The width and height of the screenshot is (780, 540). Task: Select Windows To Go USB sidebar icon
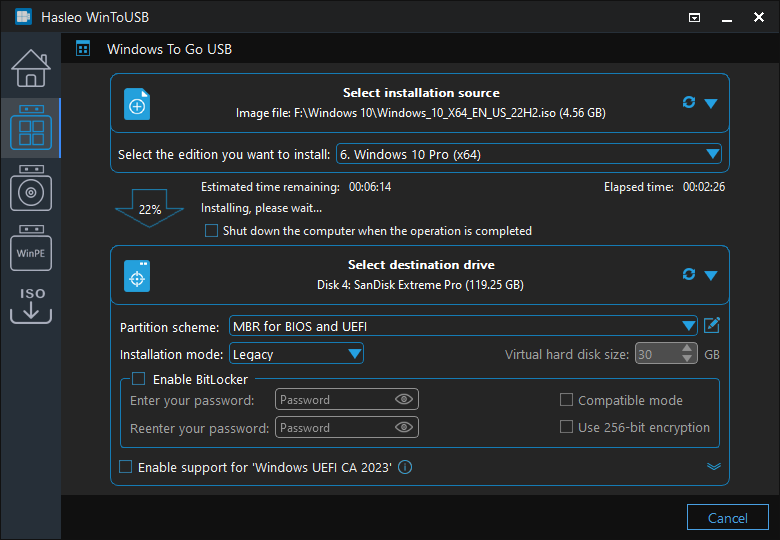point(31,128)
